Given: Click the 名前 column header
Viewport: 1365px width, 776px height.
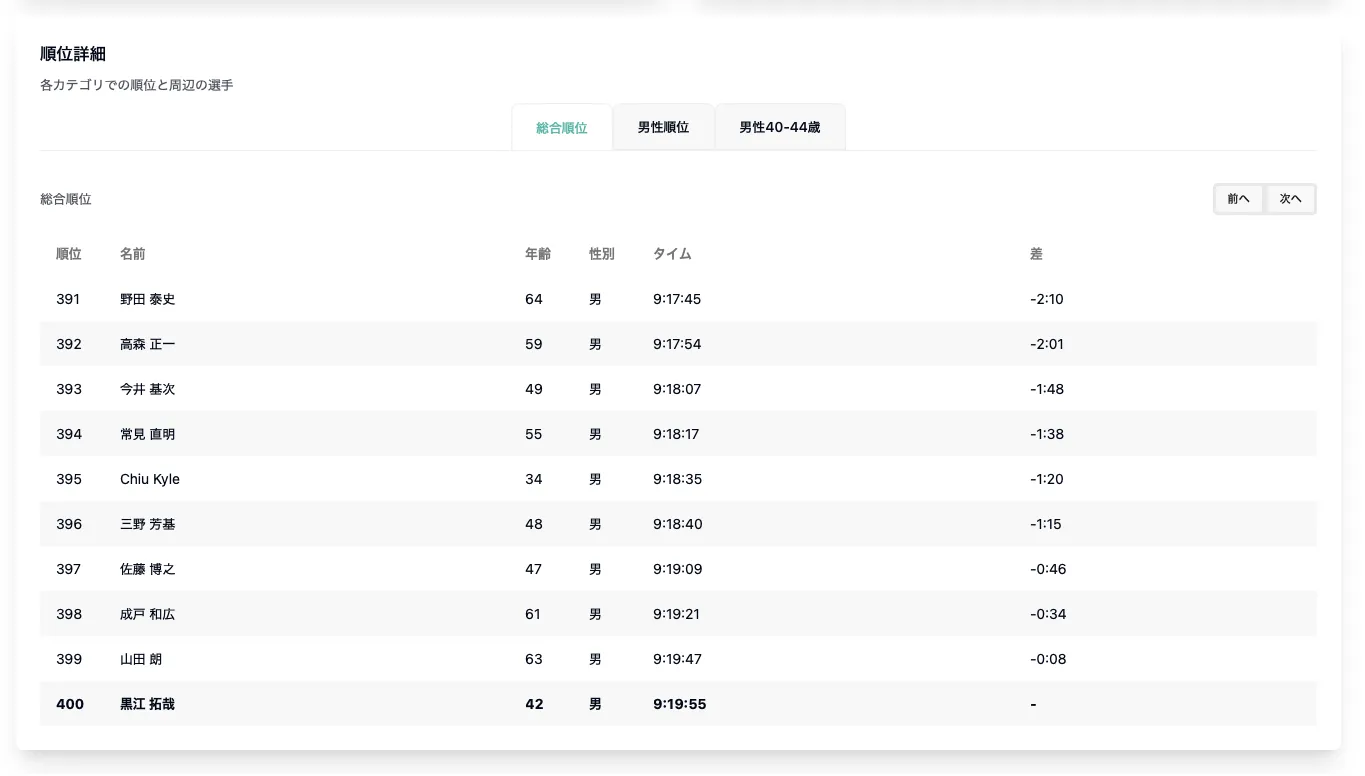Looking at the screenshot, I should pyautogui.click(x=133, y=254).
